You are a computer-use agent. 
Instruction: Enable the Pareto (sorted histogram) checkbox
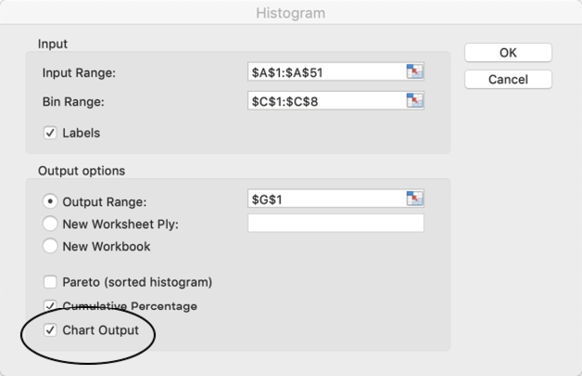(50, 282)
